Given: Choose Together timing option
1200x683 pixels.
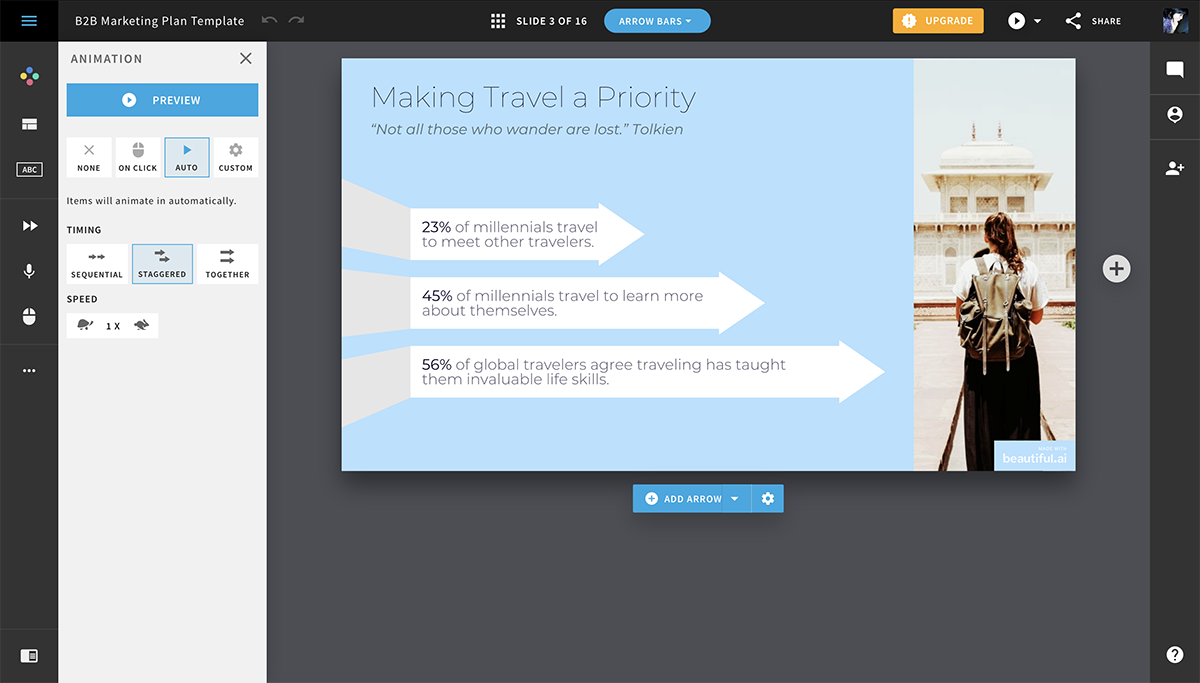Looking at the screenshot, I should click(x=227, y=264).
